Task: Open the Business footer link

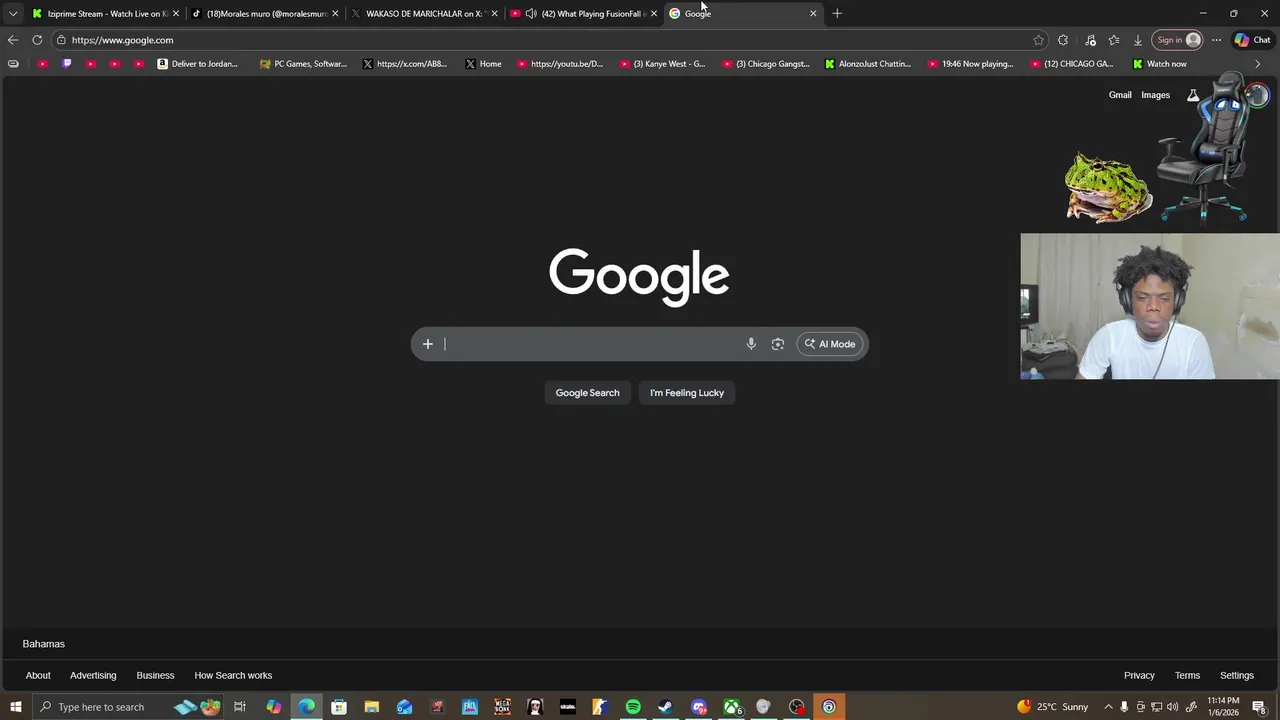Action: (155, 676)
